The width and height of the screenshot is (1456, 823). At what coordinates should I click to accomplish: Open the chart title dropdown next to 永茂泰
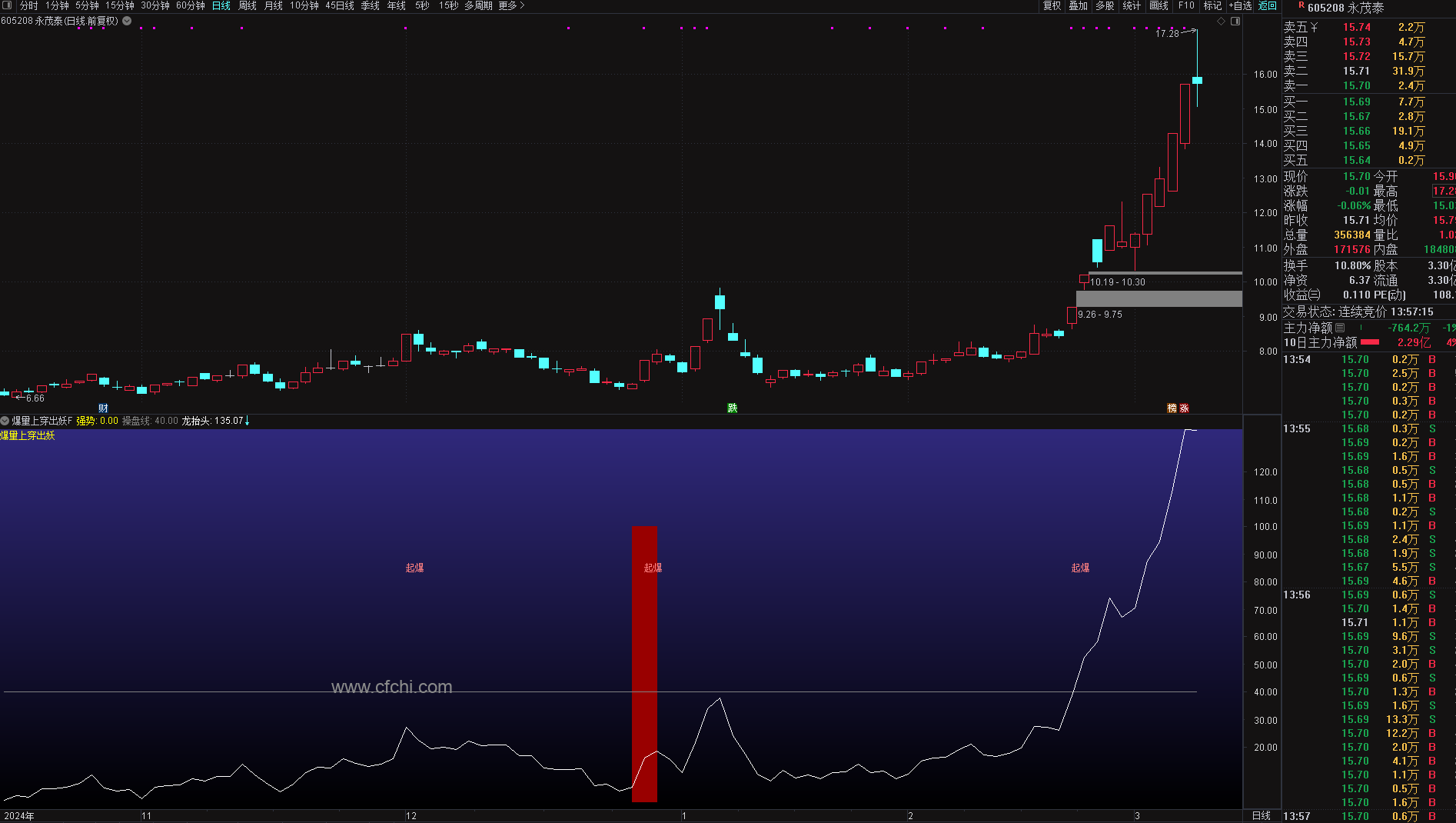tap(127, 21)
